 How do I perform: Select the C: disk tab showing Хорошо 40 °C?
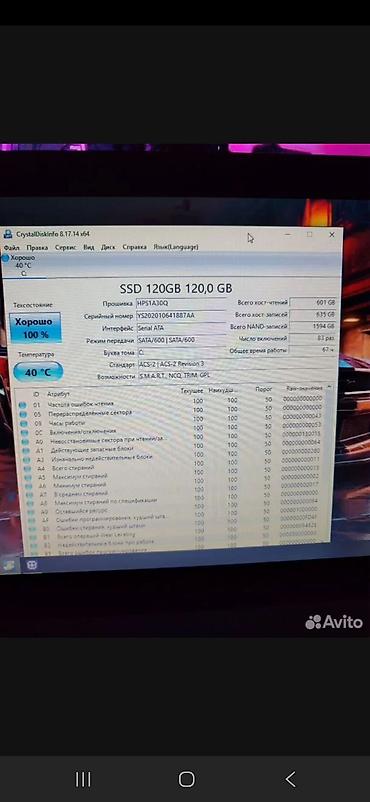click(23, 265)
